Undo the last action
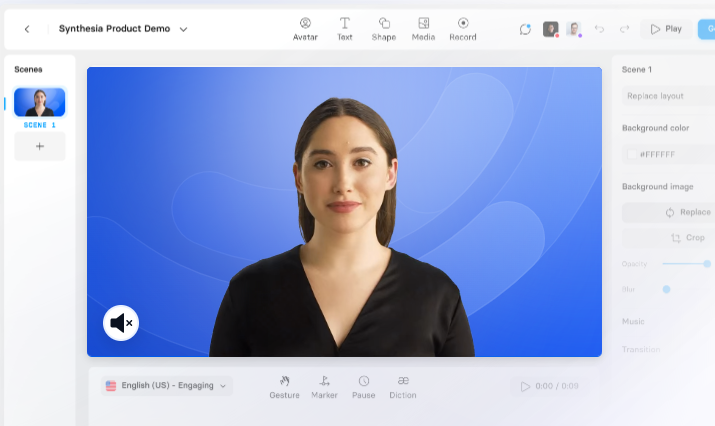715x426 pixels. coord(599,29)
